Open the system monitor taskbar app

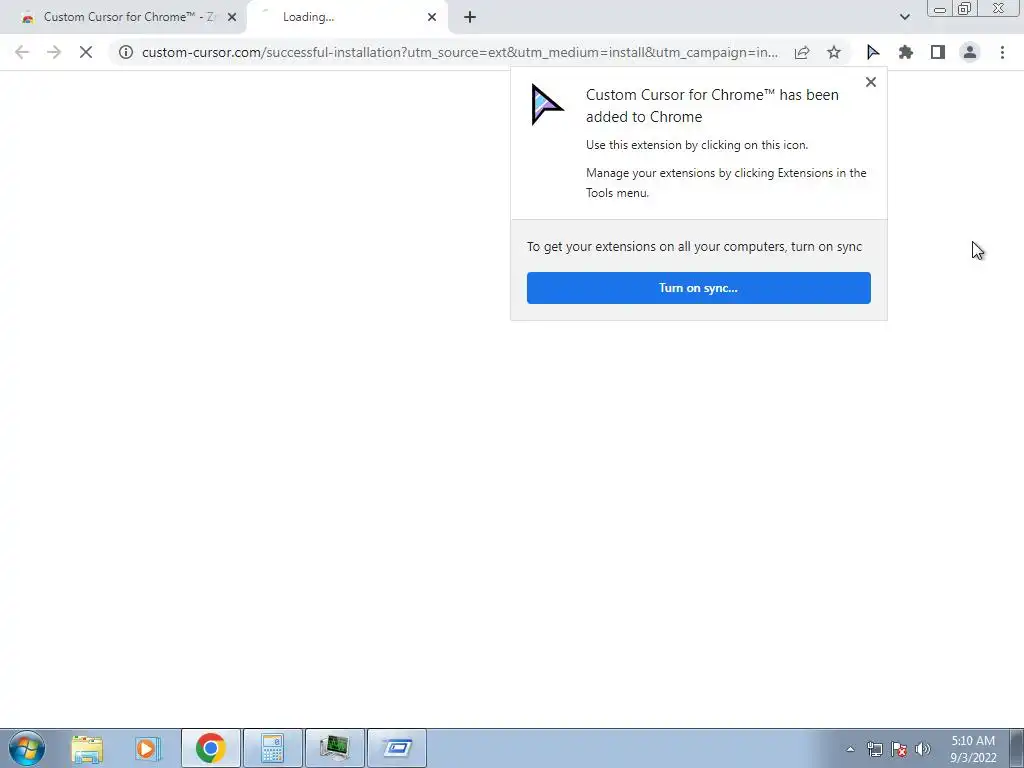(334, 748)
